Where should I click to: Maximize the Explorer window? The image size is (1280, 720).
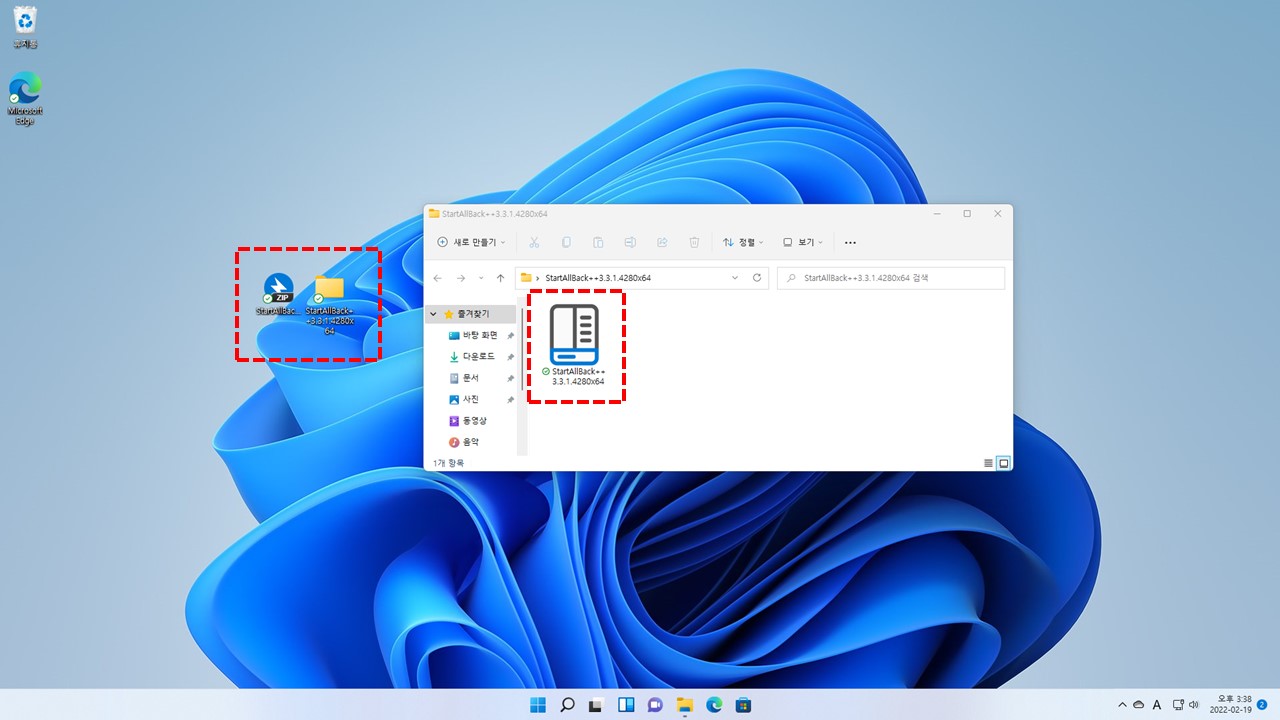pos(967,213)
